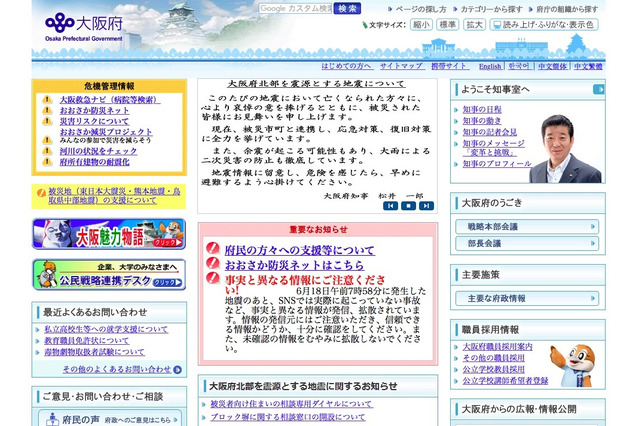Switch language to 中文繁體
The image size is (640, 426).
588,66
